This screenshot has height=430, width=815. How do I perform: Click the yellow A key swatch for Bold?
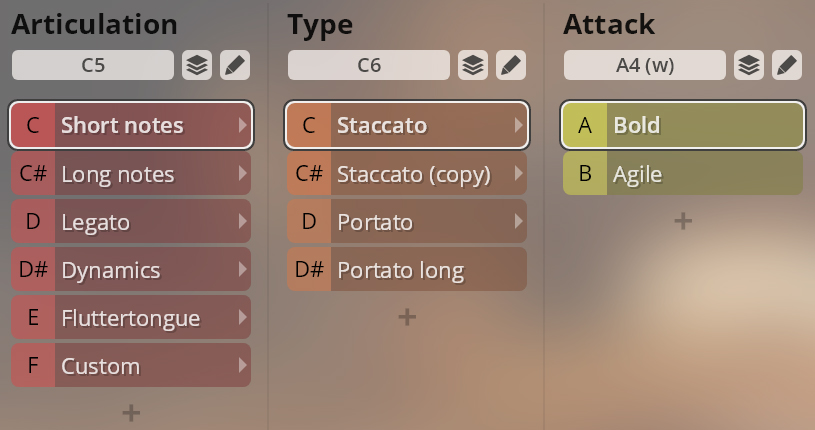coord(585,126)
